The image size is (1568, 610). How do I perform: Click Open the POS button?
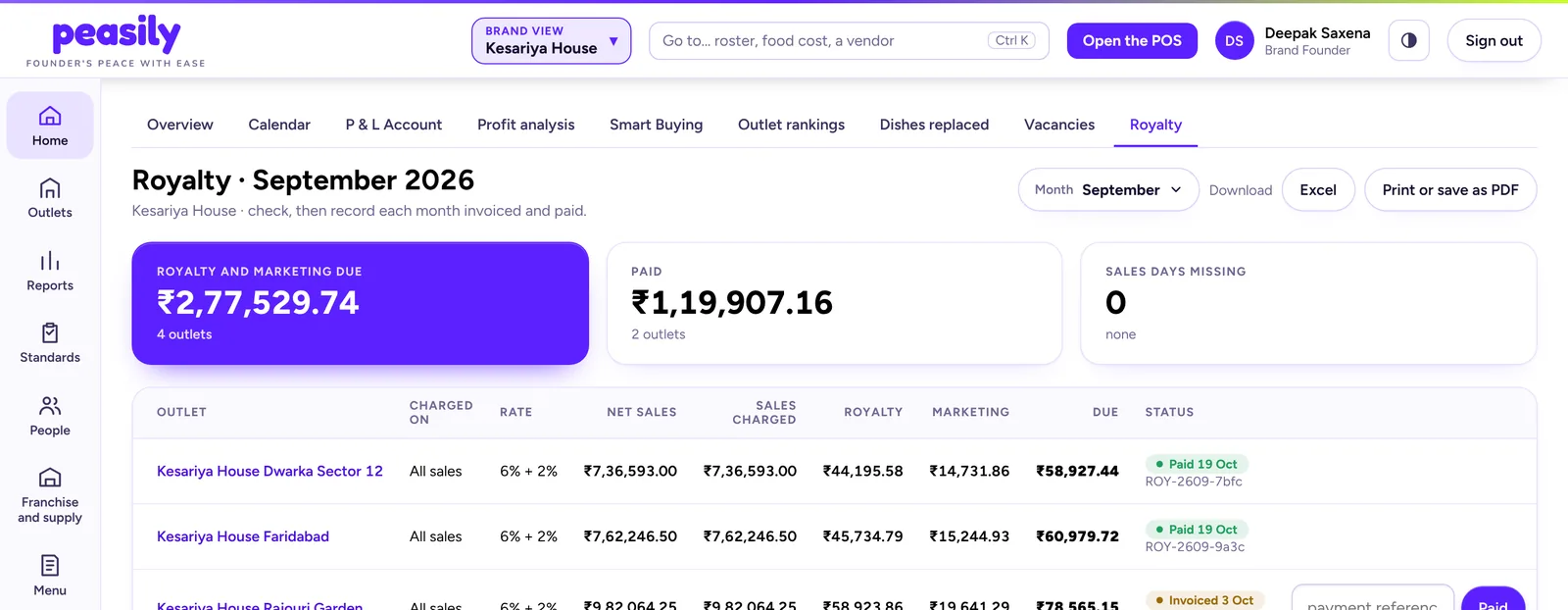(x=1132, y=41)
